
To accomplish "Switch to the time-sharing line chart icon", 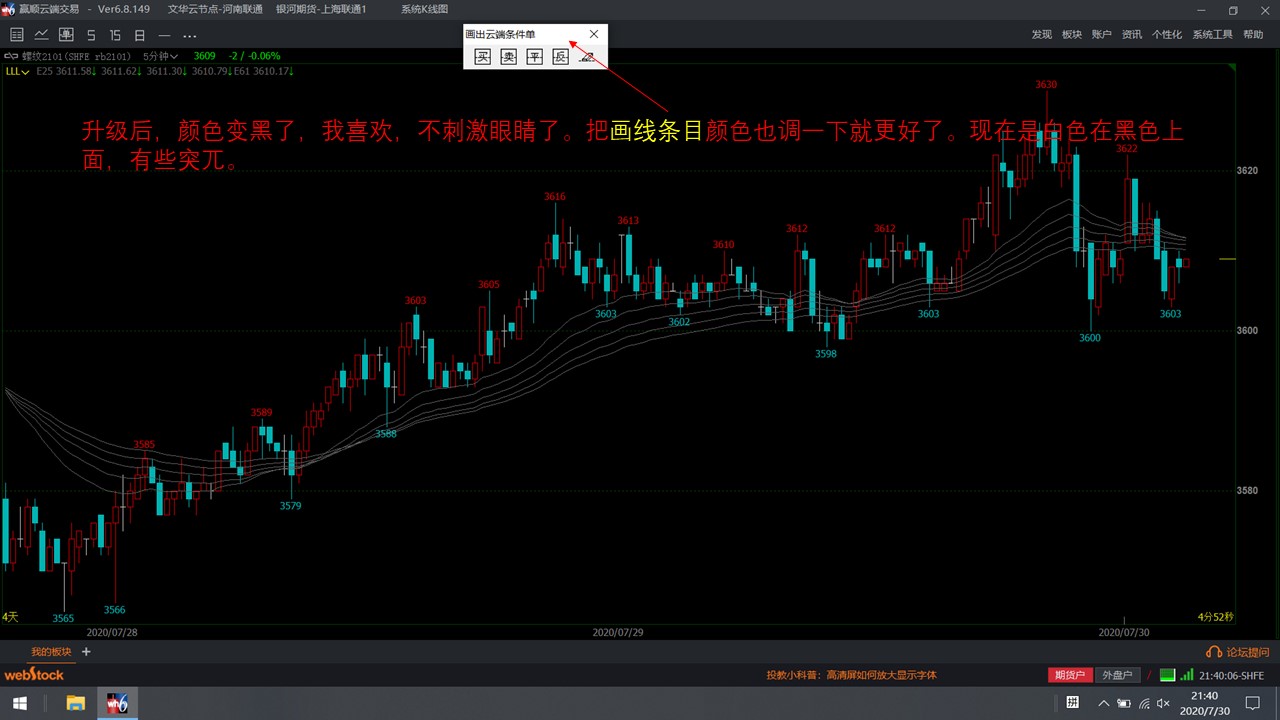I will click(42, 35).
